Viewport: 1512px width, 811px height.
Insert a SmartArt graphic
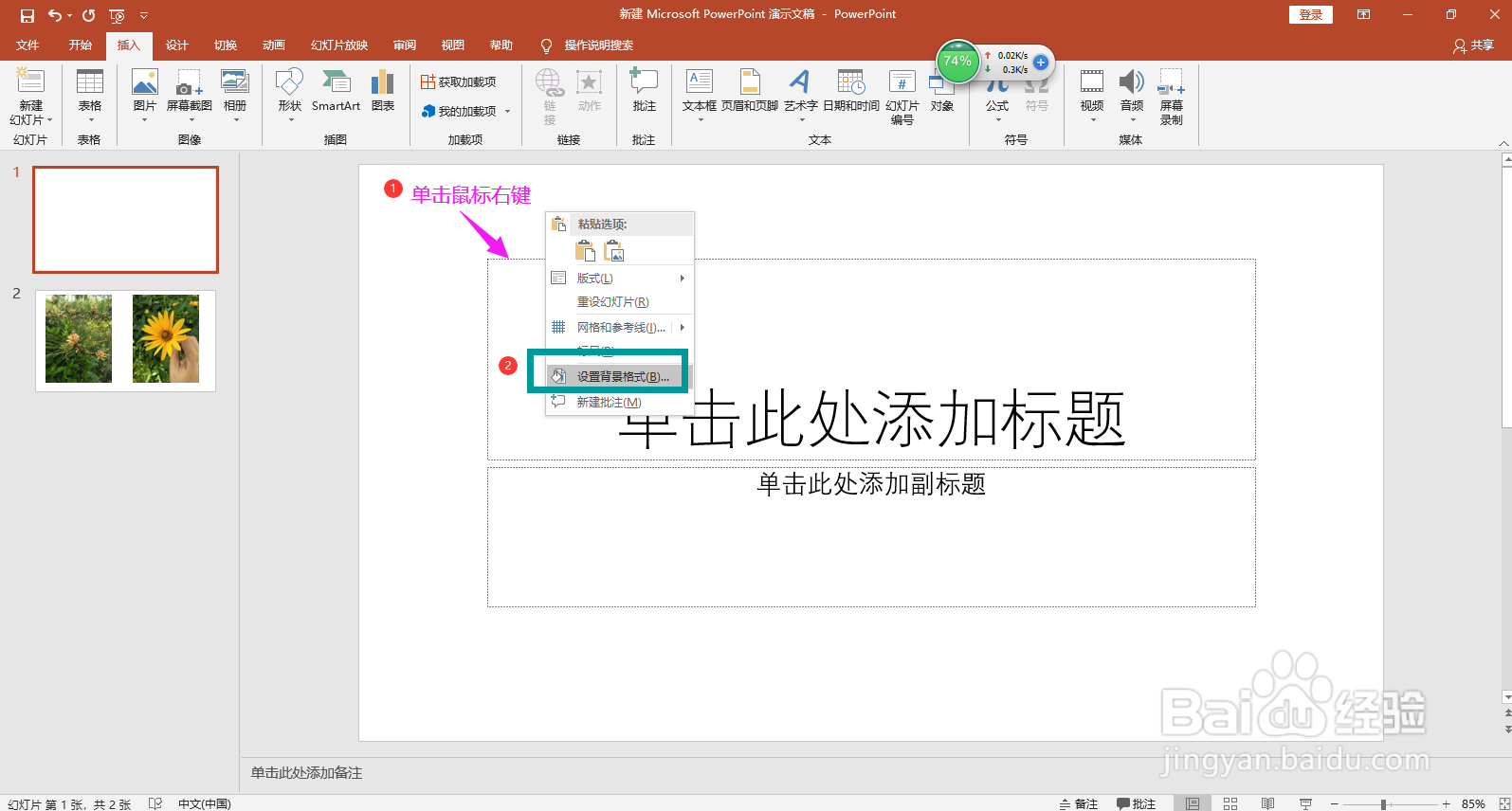click(x=336, y=91)
